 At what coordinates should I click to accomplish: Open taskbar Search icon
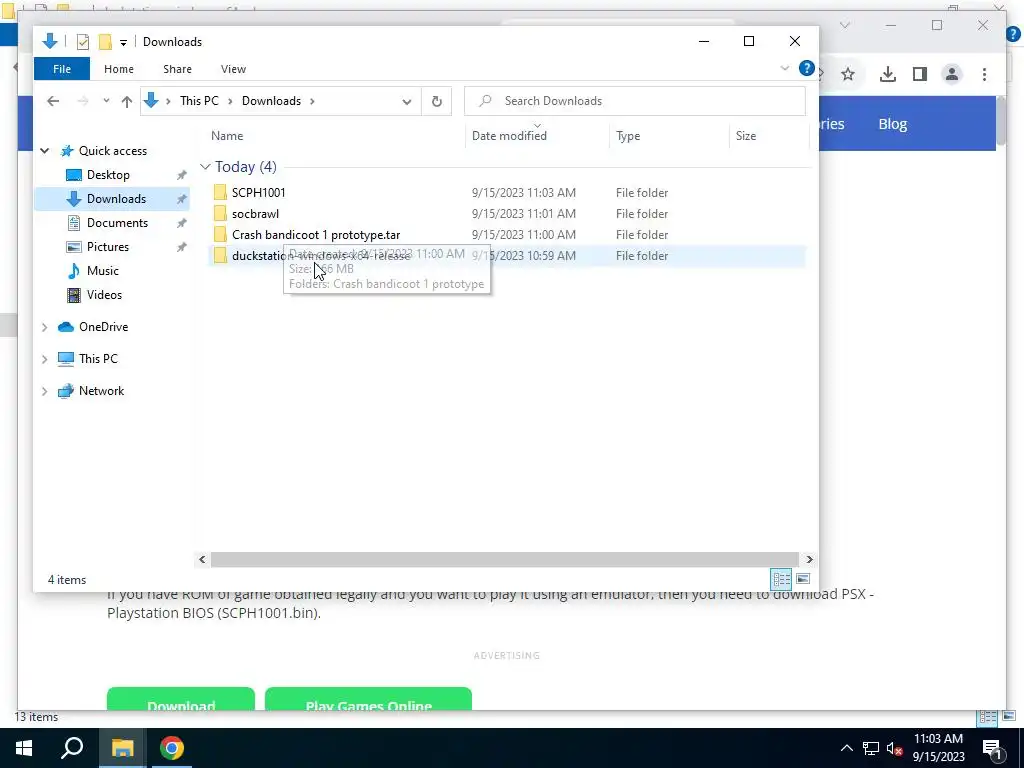[72, 748]
